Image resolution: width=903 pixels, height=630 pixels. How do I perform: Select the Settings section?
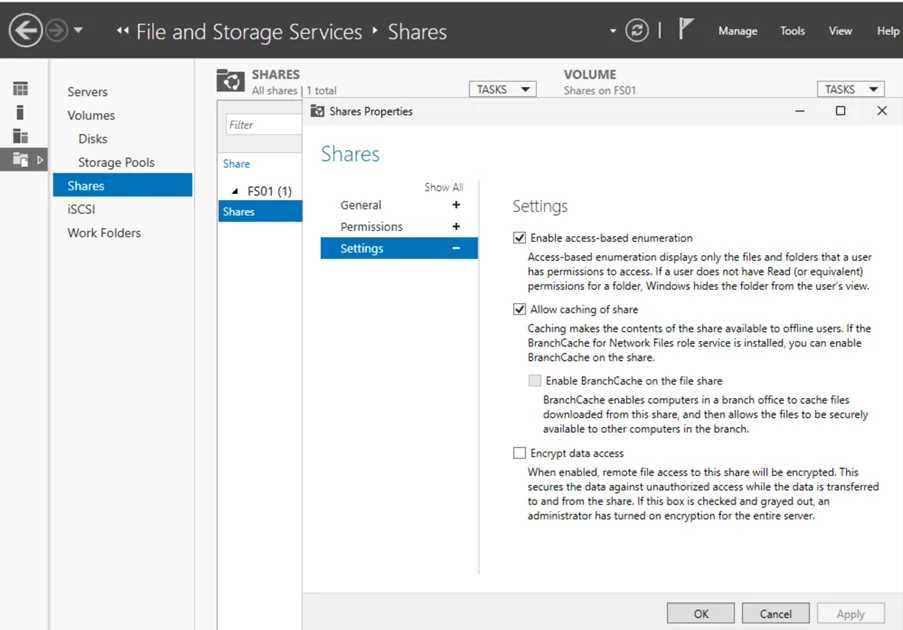399,248
